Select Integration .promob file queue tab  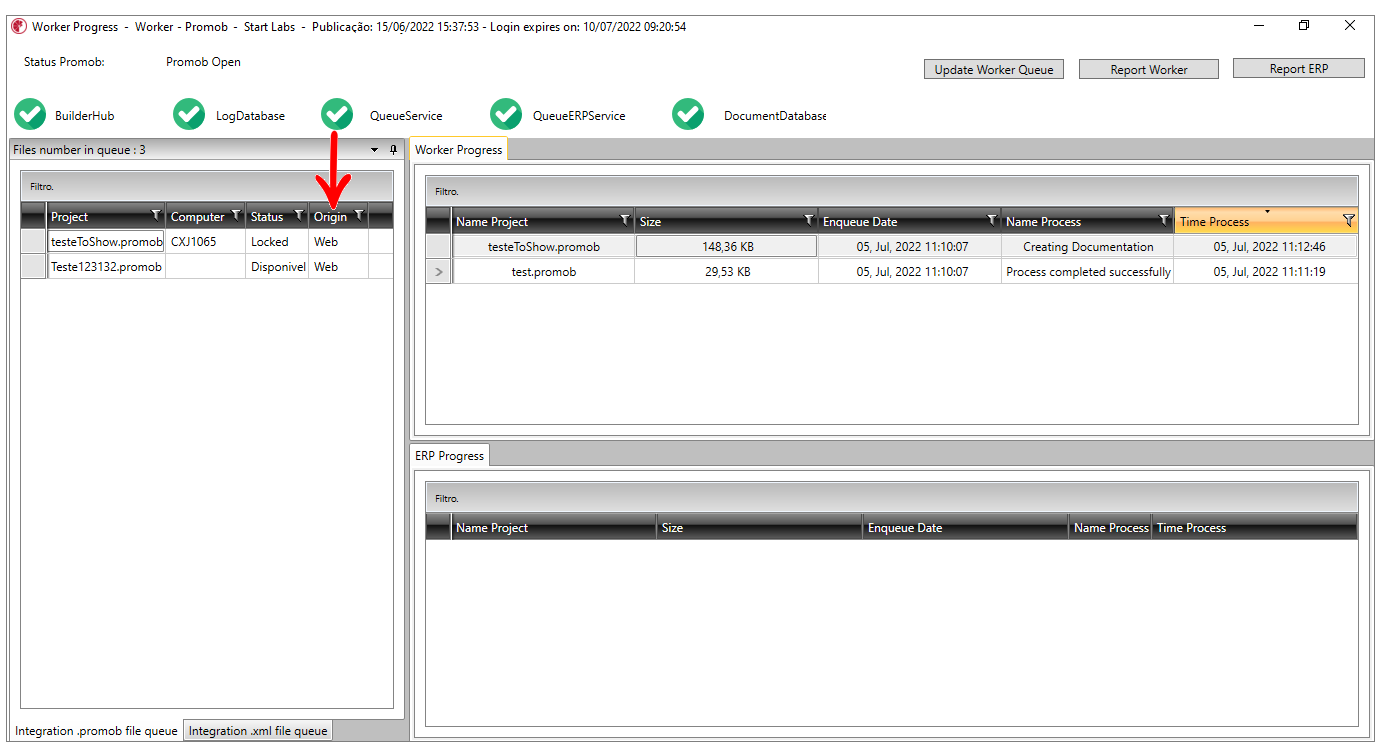click(96, 730)
